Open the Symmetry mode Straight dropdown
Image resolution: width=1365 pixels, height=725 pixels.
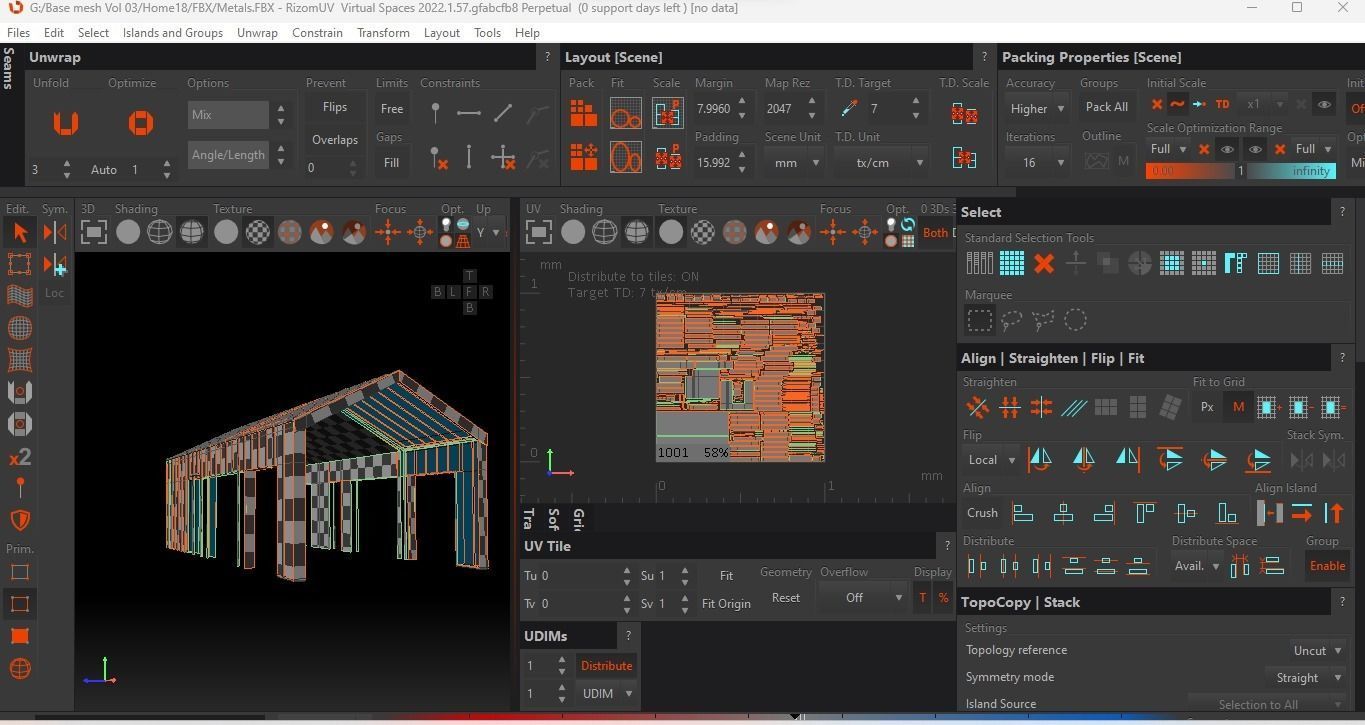[x=1306, y=677]
